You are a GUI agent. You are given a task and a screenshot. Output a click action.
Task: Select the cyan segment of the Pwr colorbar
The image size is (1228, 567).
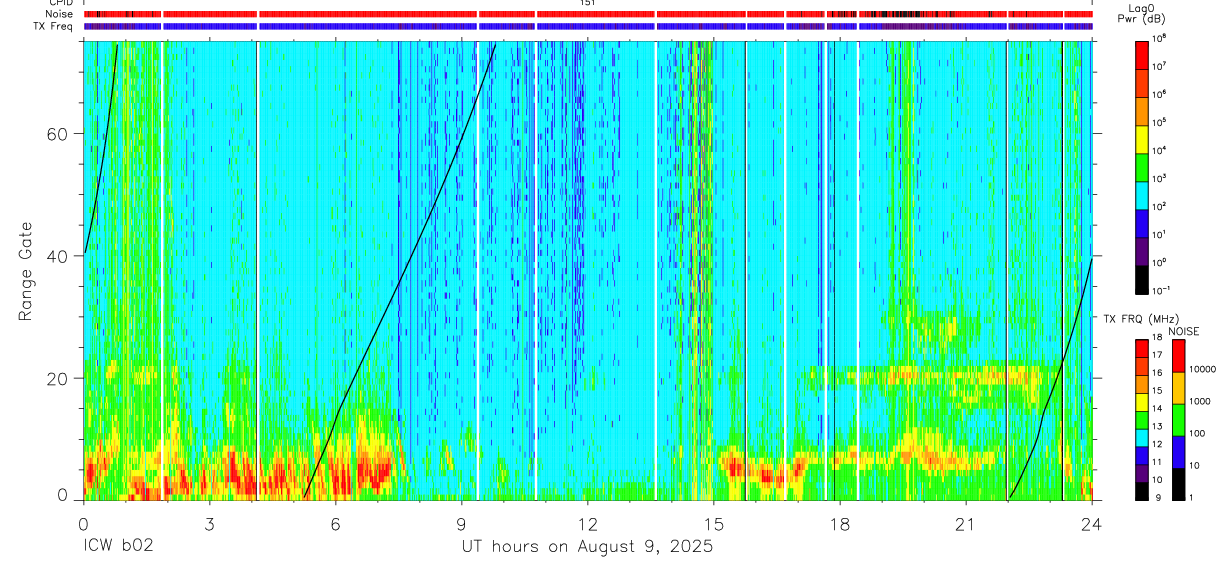[x=1142, y=194]
